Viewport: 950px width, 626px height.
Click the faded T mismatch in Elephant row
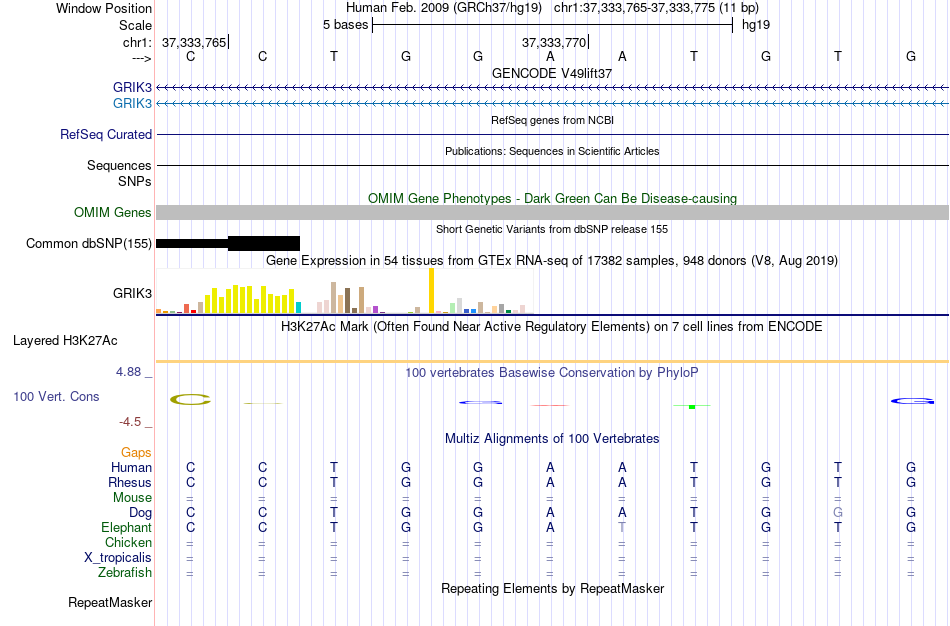coord(622,527)
